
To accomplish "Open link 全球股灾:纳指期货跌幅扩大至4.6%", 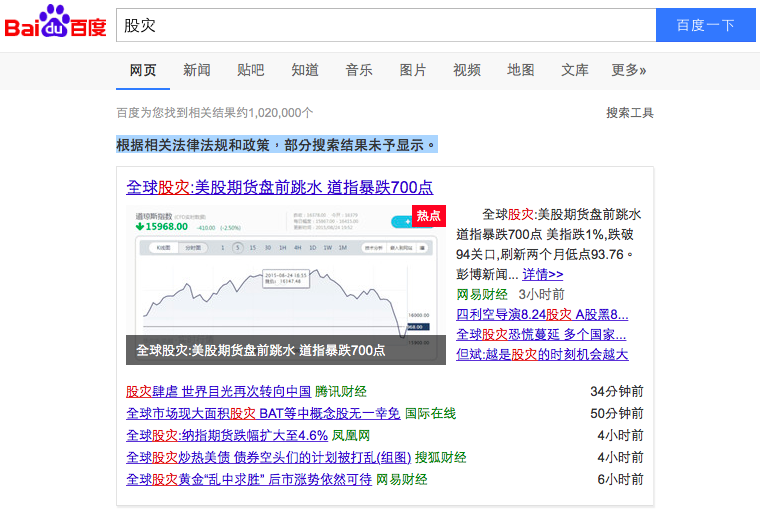I will click(x=227, y=435).
